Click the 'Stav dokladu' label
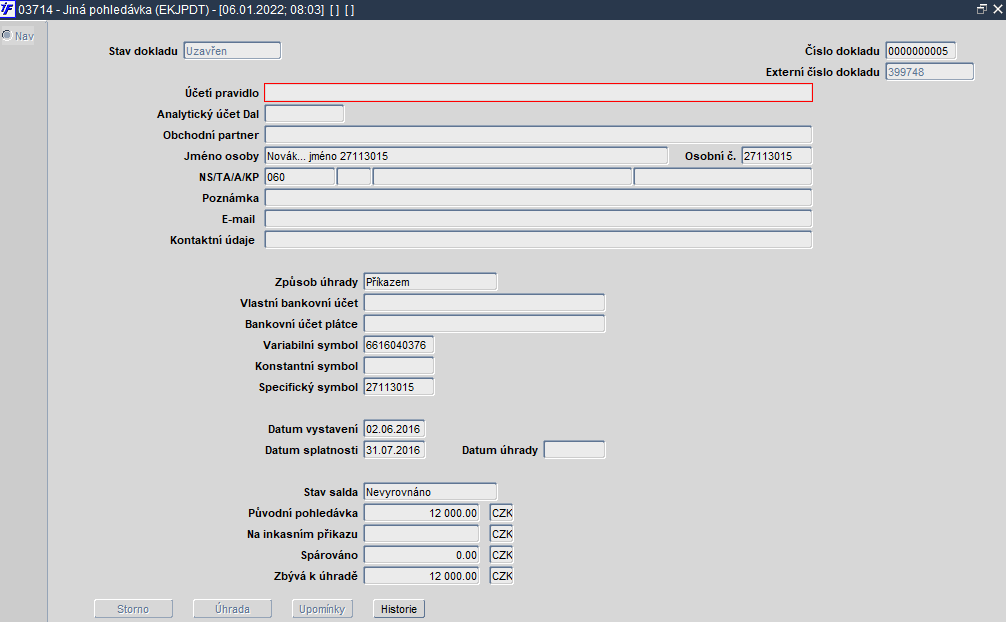 (143, 51)
